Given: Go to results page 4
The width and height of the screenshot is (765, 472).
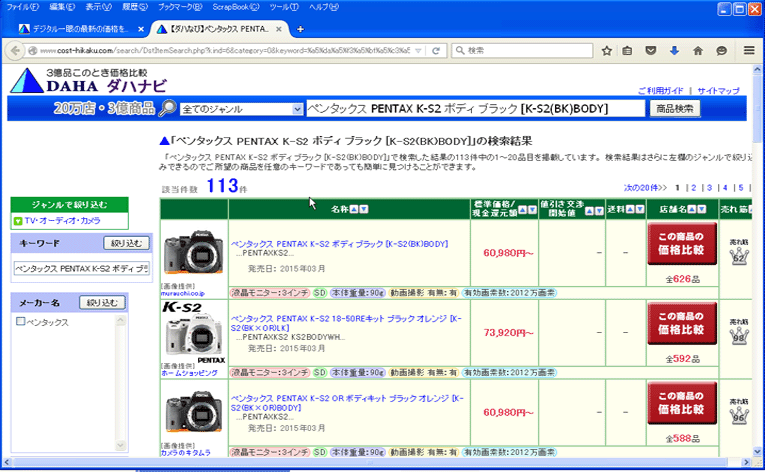Looking at the screenshot, I should pyautogui.click(x=725, y=188).
